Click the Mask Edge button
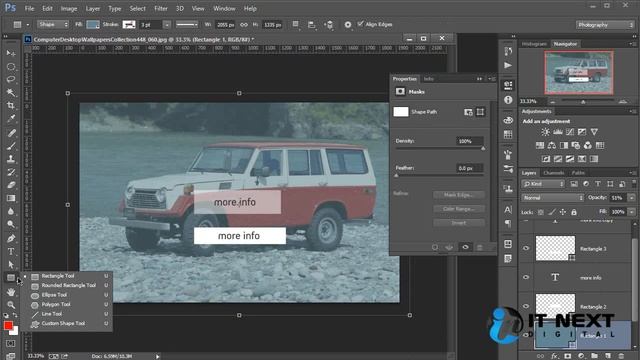This screenshot has width=640, height=360. 459,195
